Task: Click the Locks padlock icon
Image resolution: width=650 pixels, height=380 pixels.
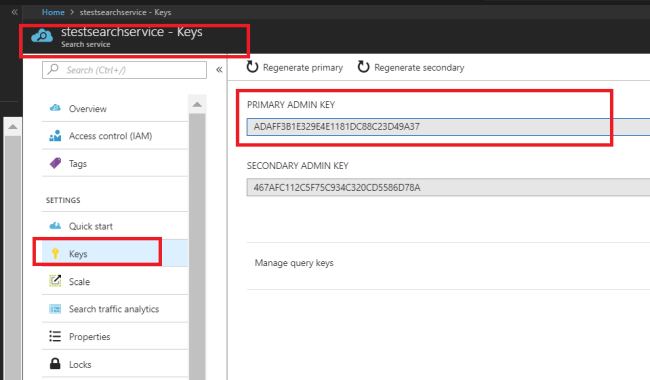Action: [55, 364]
